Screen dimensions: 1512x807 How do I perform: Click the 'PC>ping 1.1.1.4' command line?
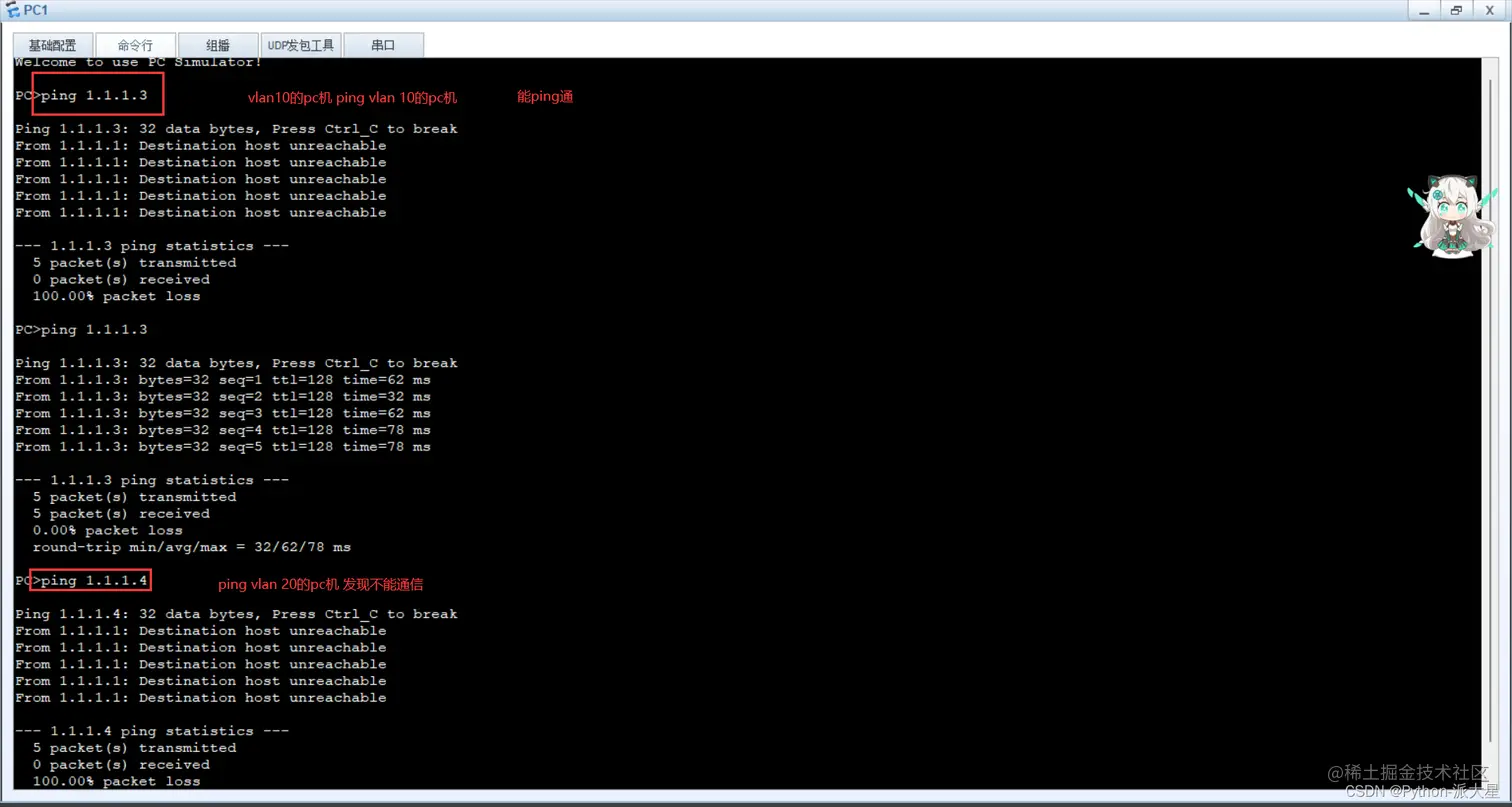pyautogui.click(x=82, y=580)
